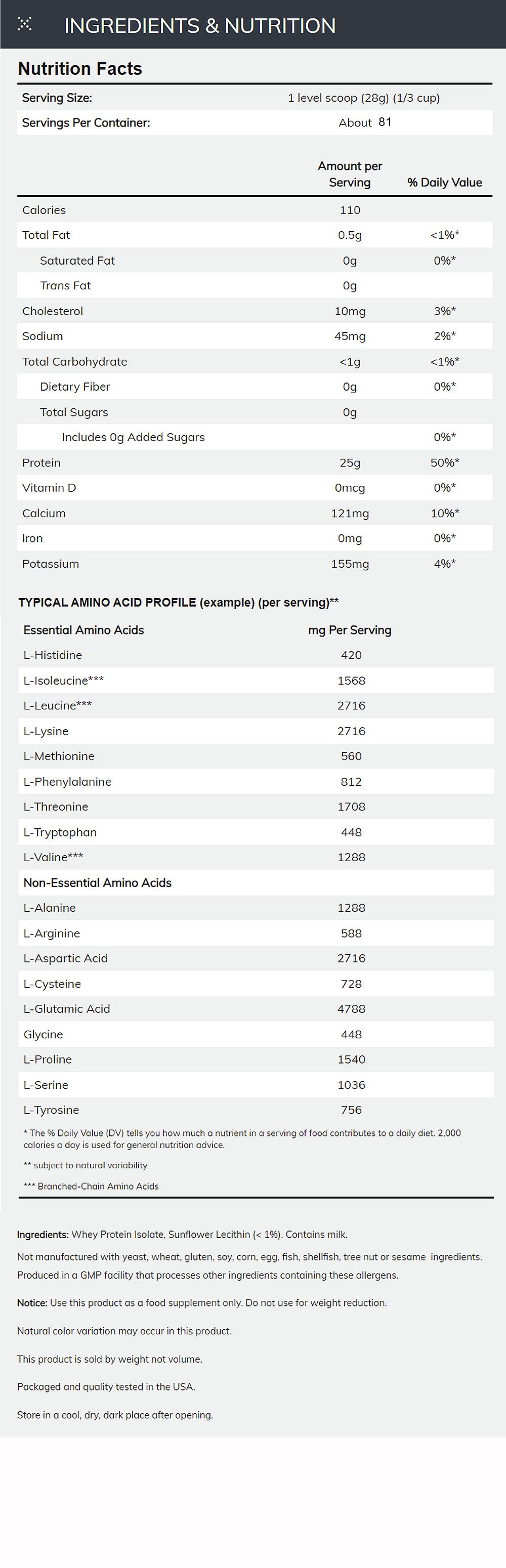The height and width of the screenshot is (1568, 506).
Task: Click the Servings Per Container label
Action: pos(86,123)
